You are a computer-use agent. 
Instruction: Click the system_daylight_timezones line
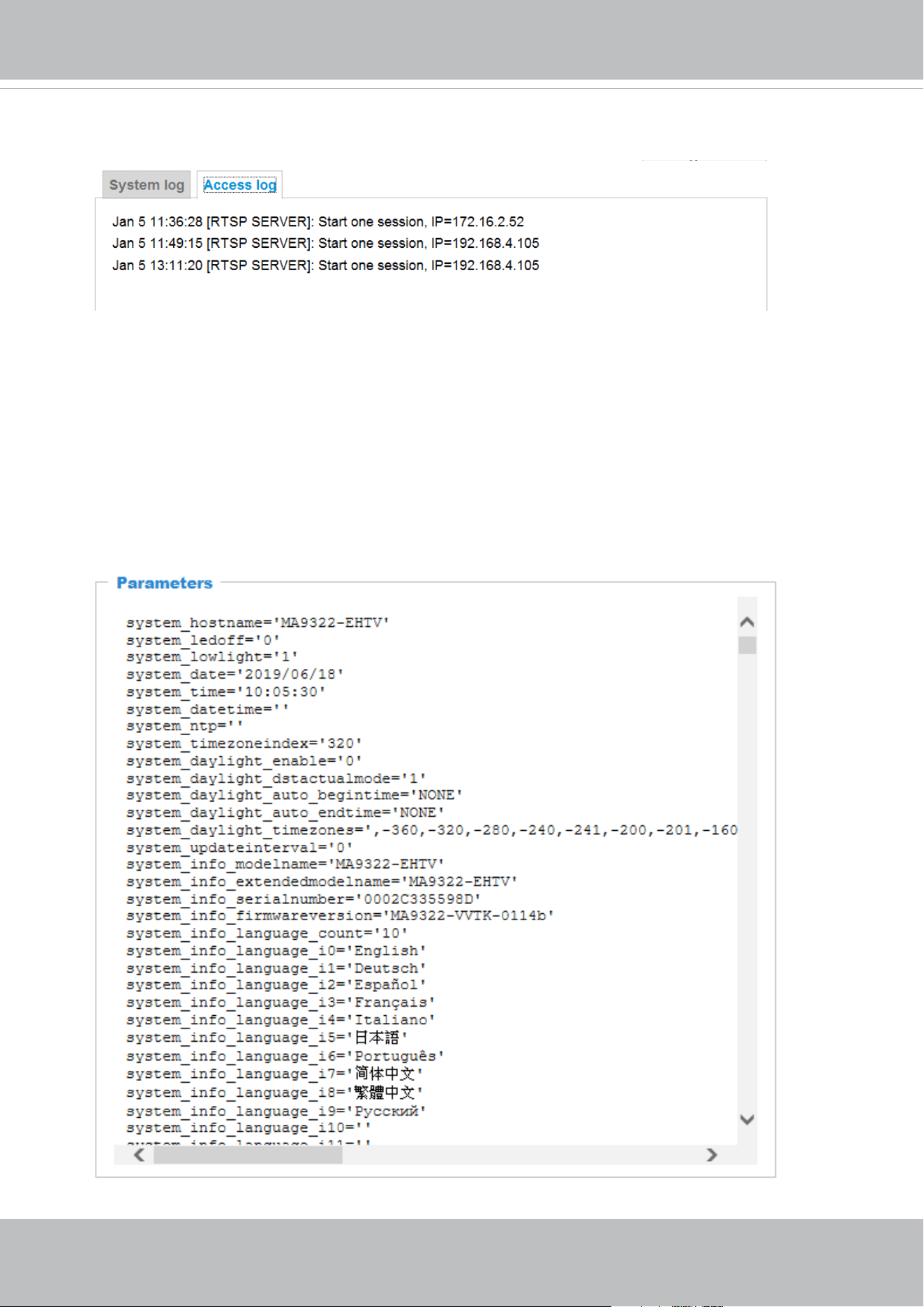432,830
